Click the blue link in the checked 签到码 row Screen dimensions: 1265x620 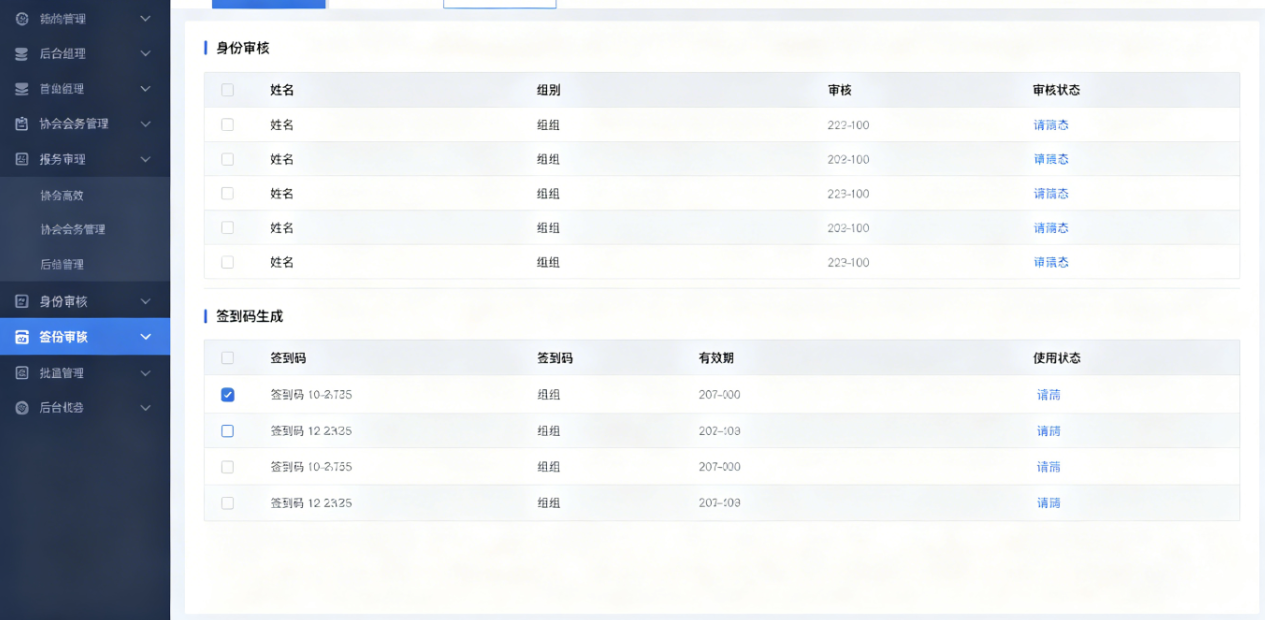(1049, 395)
